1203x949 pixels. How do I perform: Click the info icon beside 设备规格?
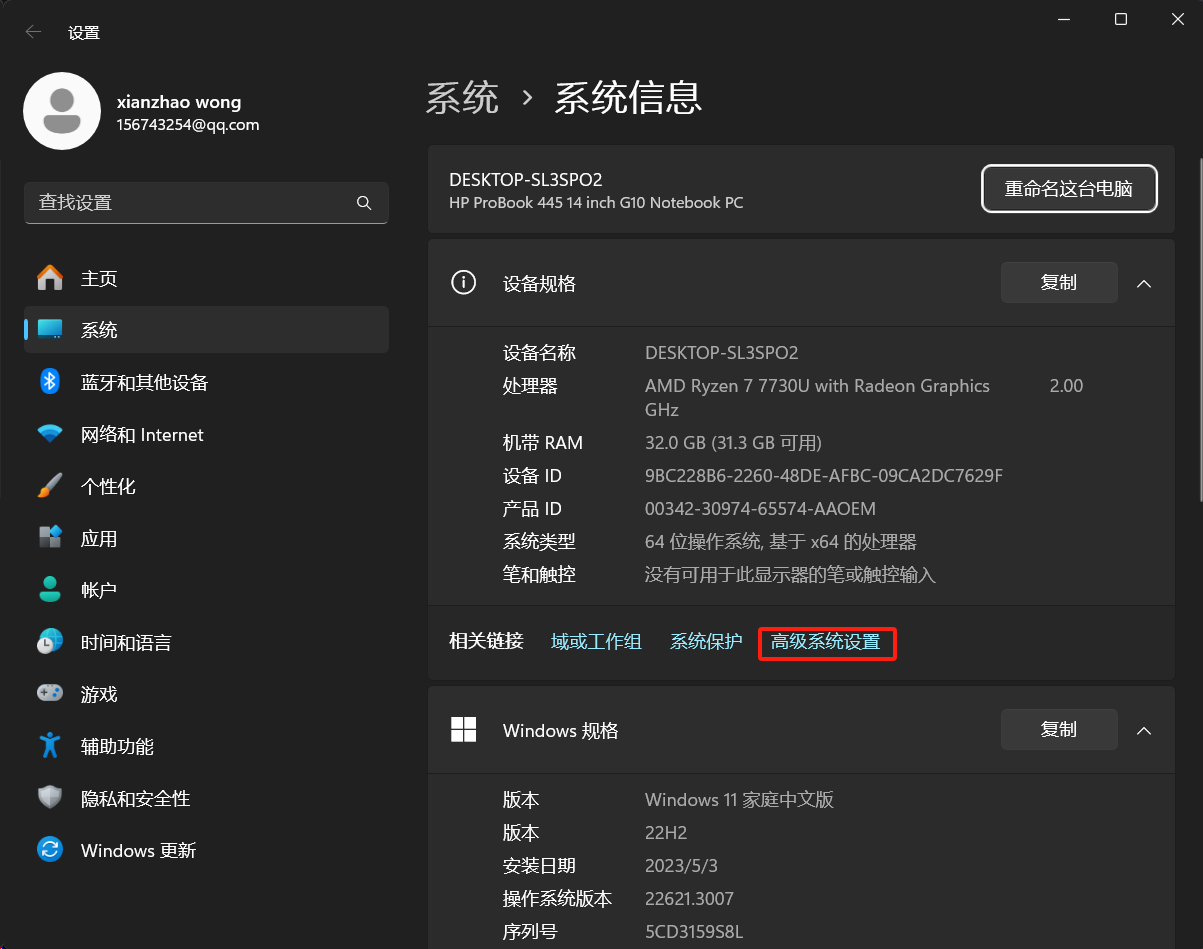pyautogui.click(x=464, y=283)
